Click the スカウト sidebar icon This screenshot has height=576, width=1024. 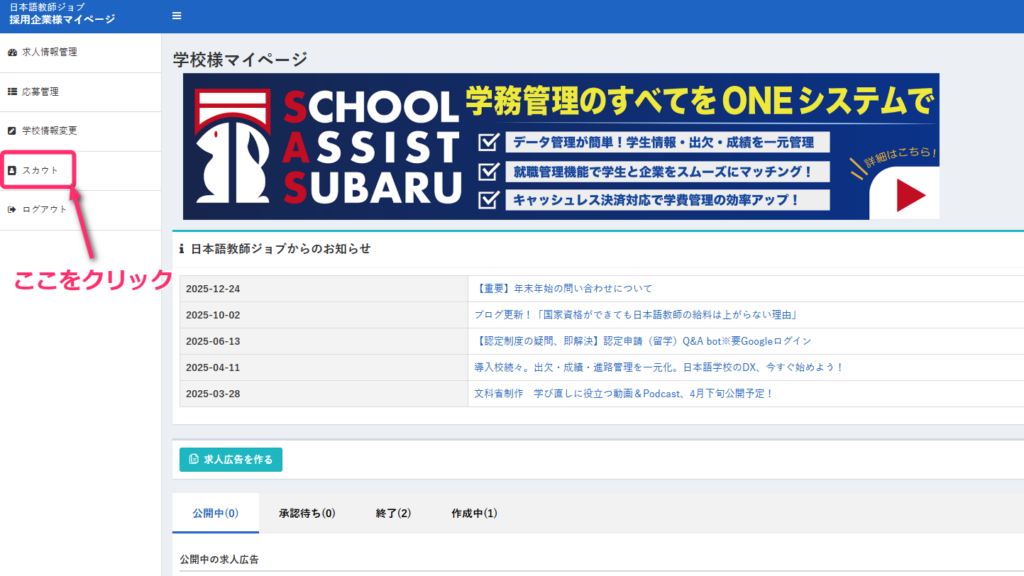12,171
